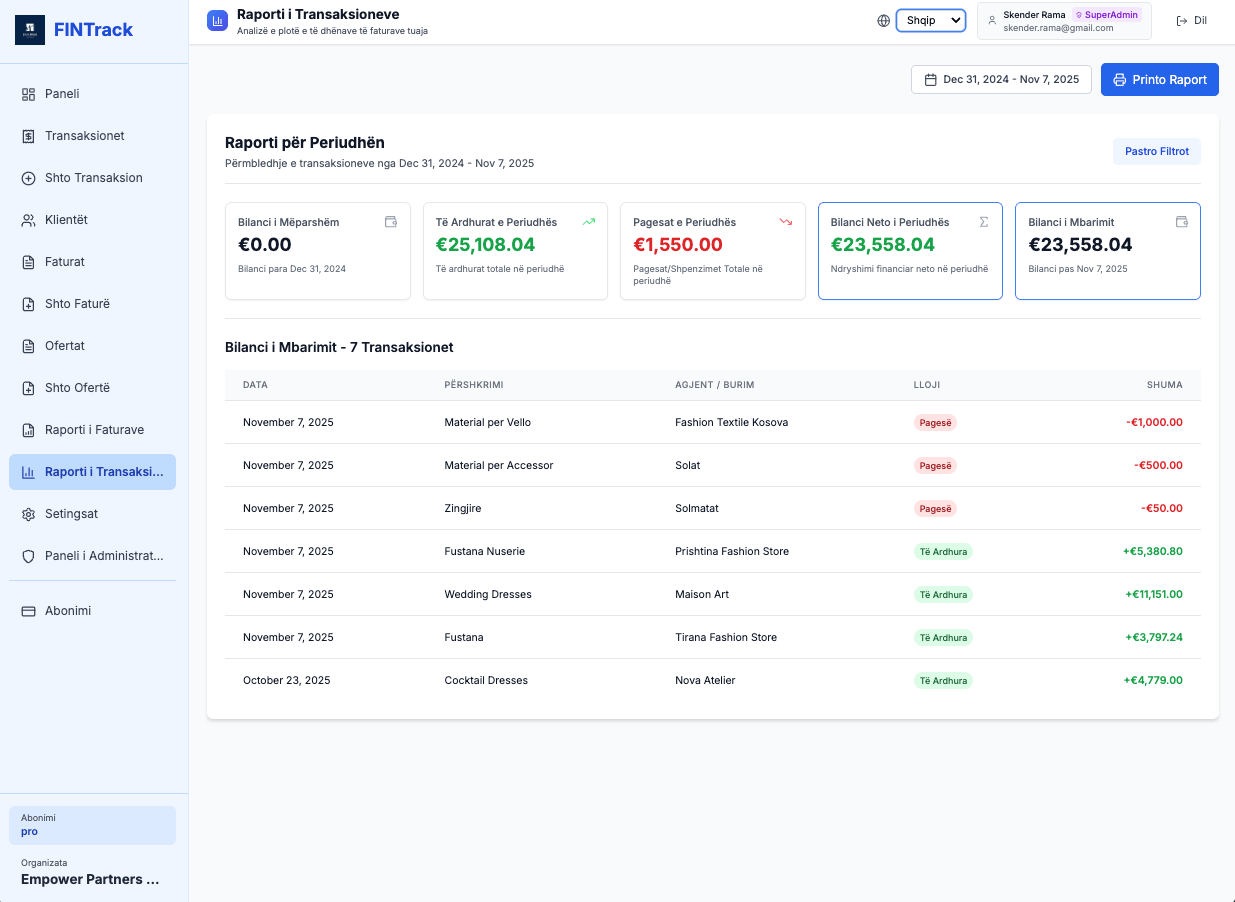Viewport: 1235px width, 902px height.
Task: Click the Pastro Filtrot button
Action: pyautogui.click(x=1156, y=152)
